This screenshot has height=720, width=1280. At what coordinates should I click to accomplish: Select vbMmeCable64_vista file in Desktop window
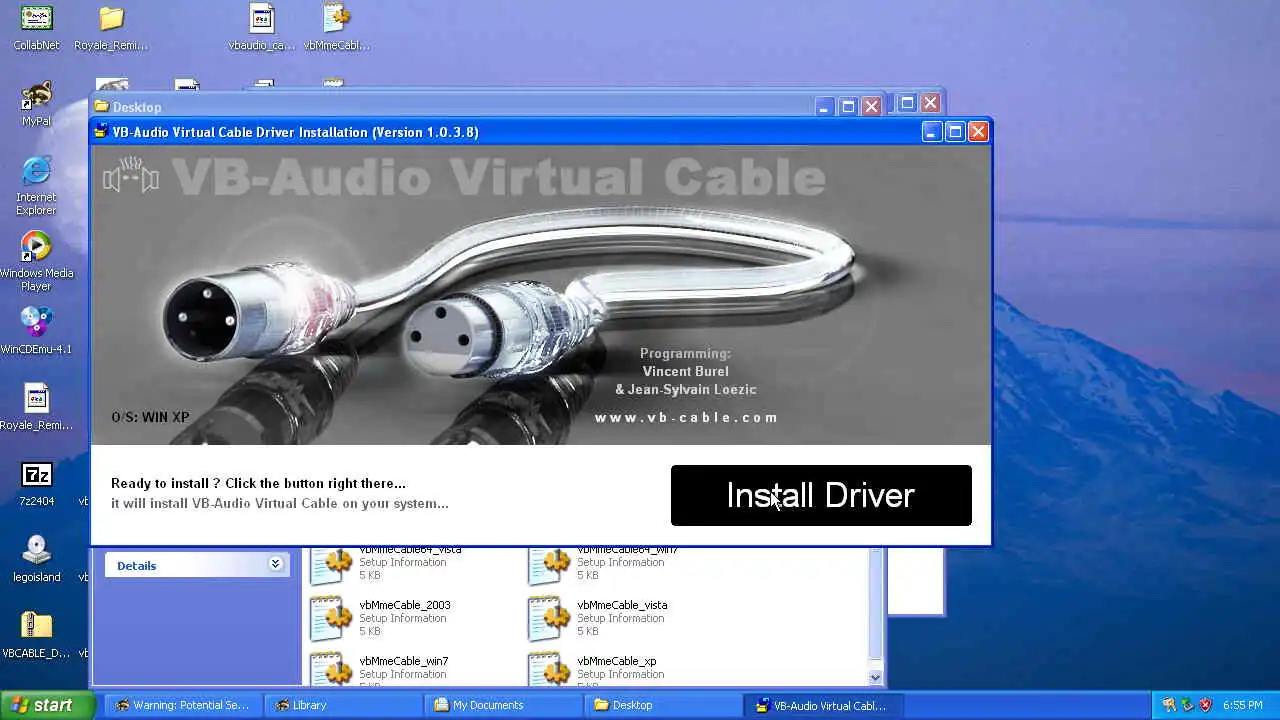385,563
